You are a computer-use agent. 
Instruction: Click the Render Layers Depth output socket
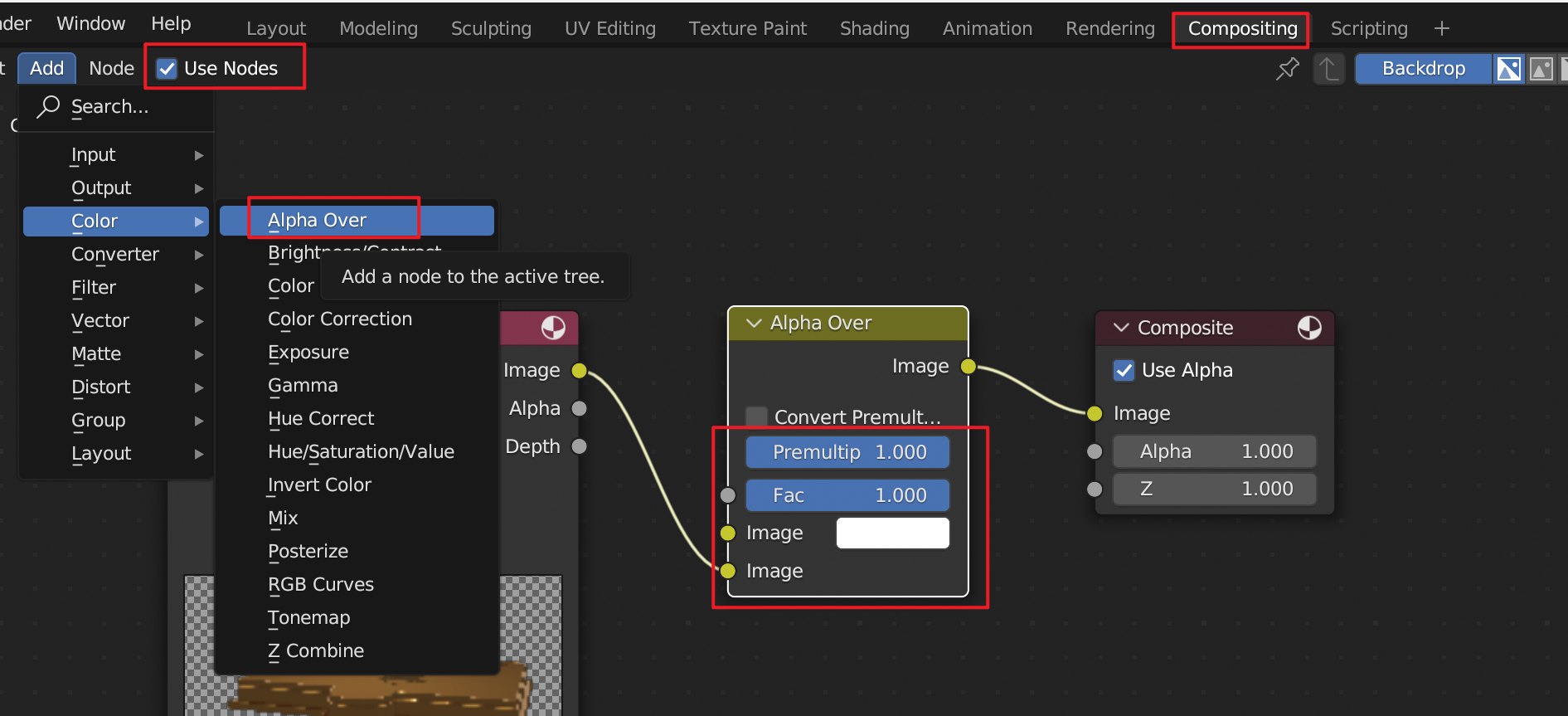coord(580,446)
